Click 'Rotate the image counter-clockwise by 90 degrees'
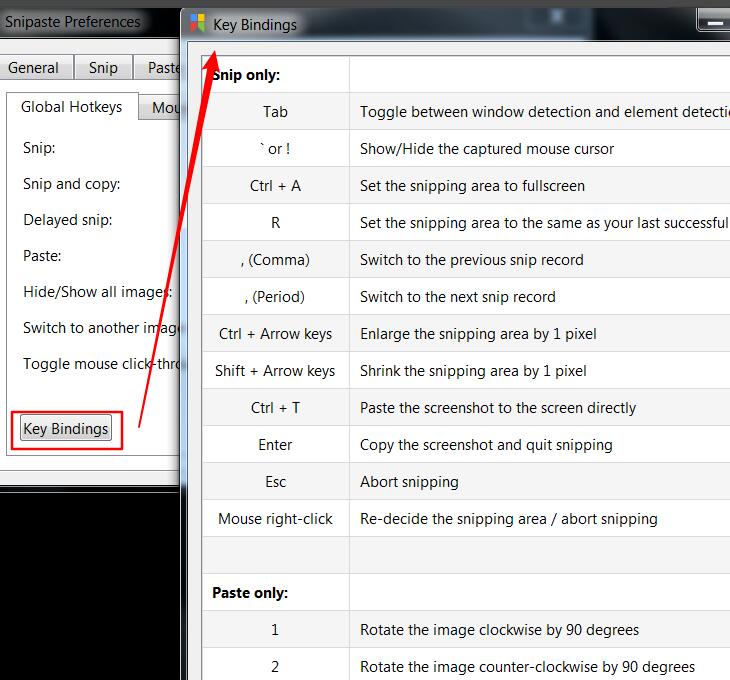 (527, 667)
